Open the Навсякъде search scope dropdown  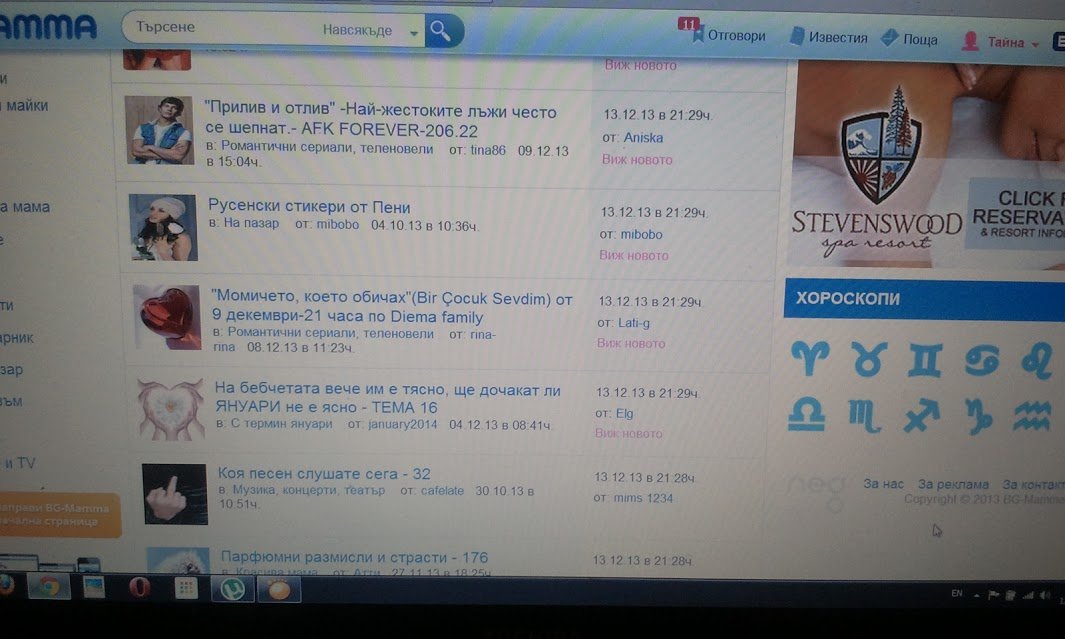[370, 31]
